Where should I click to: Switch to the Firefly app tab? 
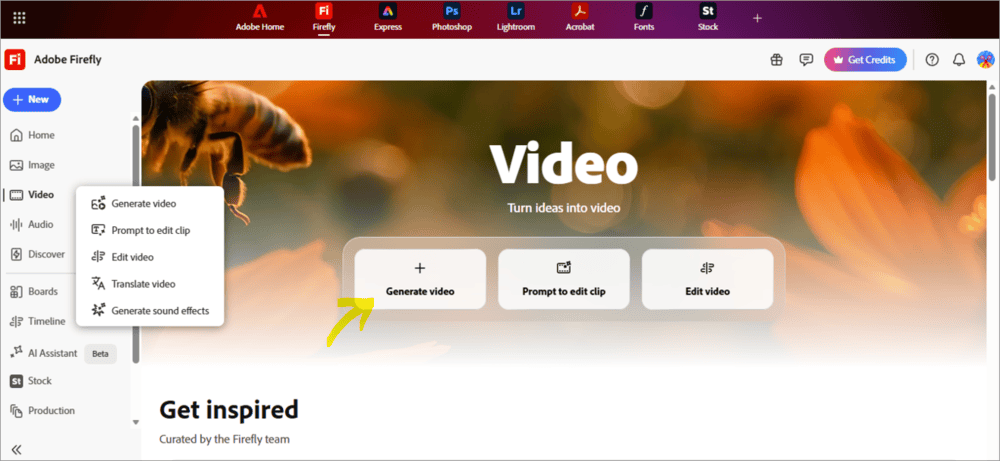(324, 18)
